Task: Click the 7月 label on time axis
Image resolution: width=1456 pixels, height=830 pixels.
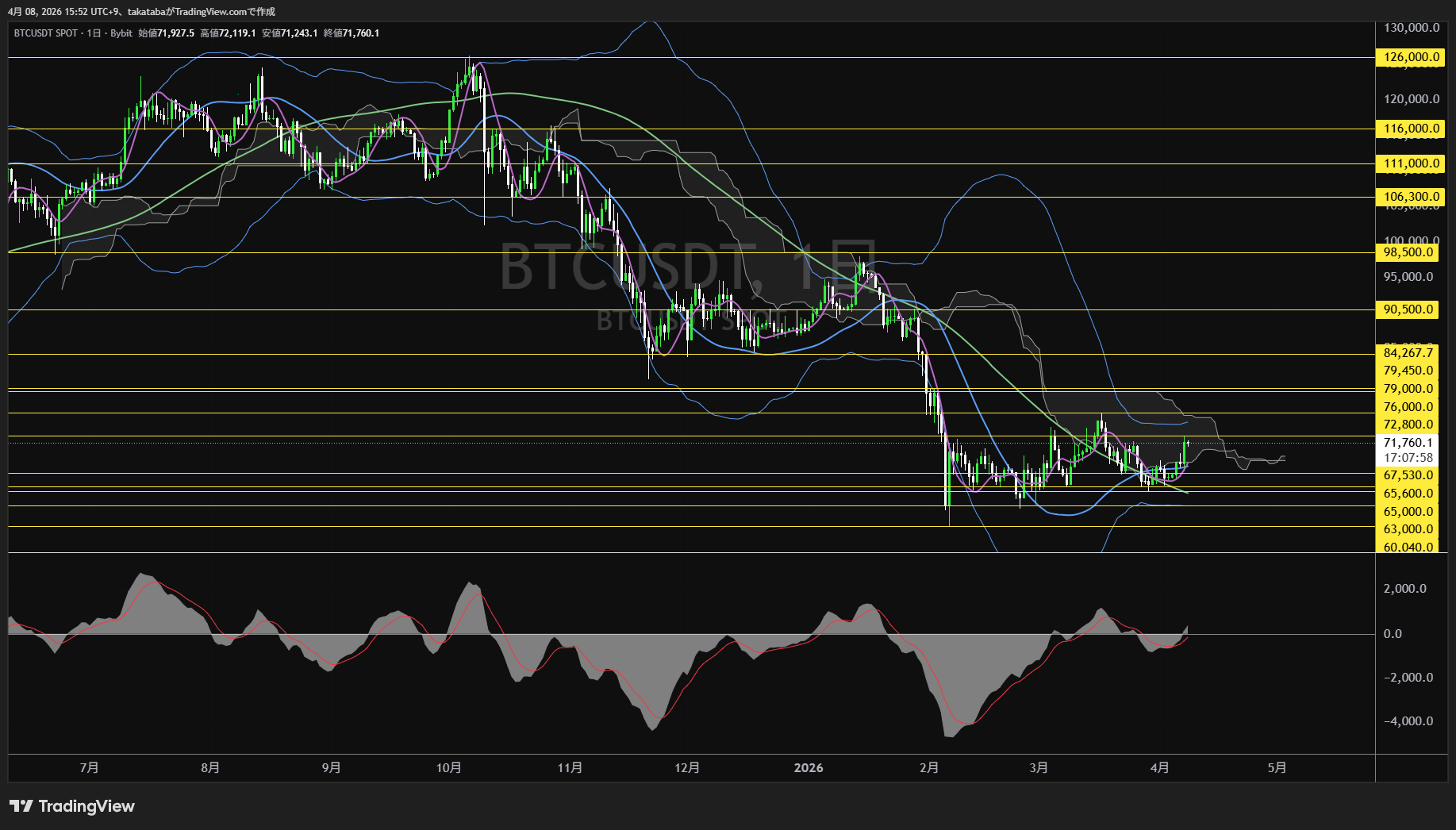Action: 90,768
